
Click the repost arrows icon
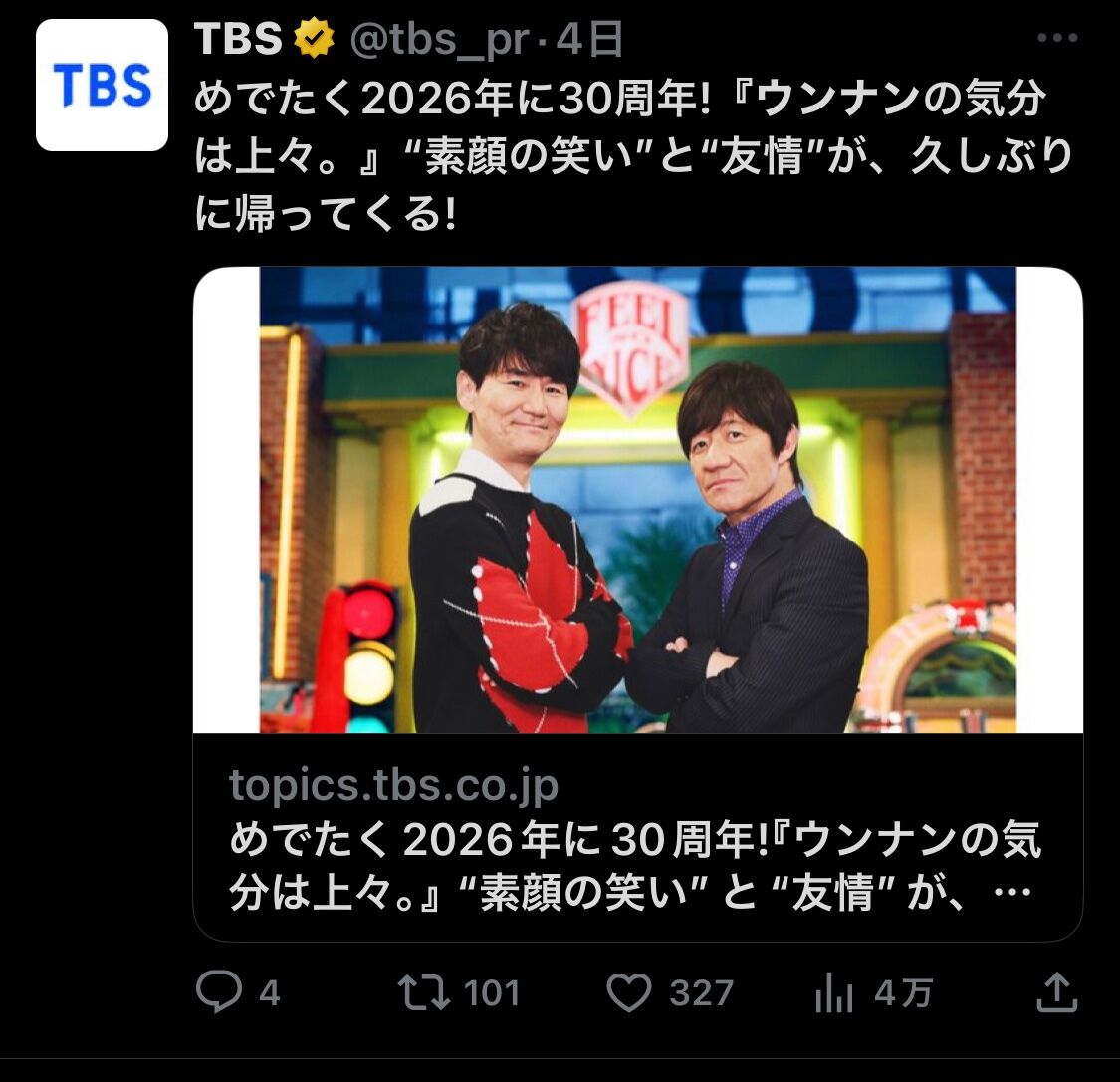423,992
